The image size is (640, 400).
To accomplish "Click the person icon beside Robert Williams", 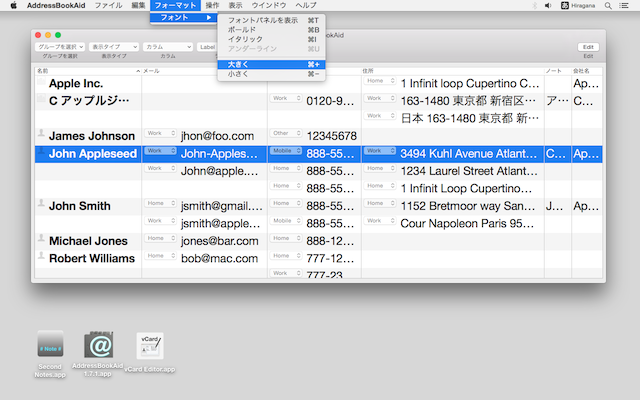I will 41,256.
